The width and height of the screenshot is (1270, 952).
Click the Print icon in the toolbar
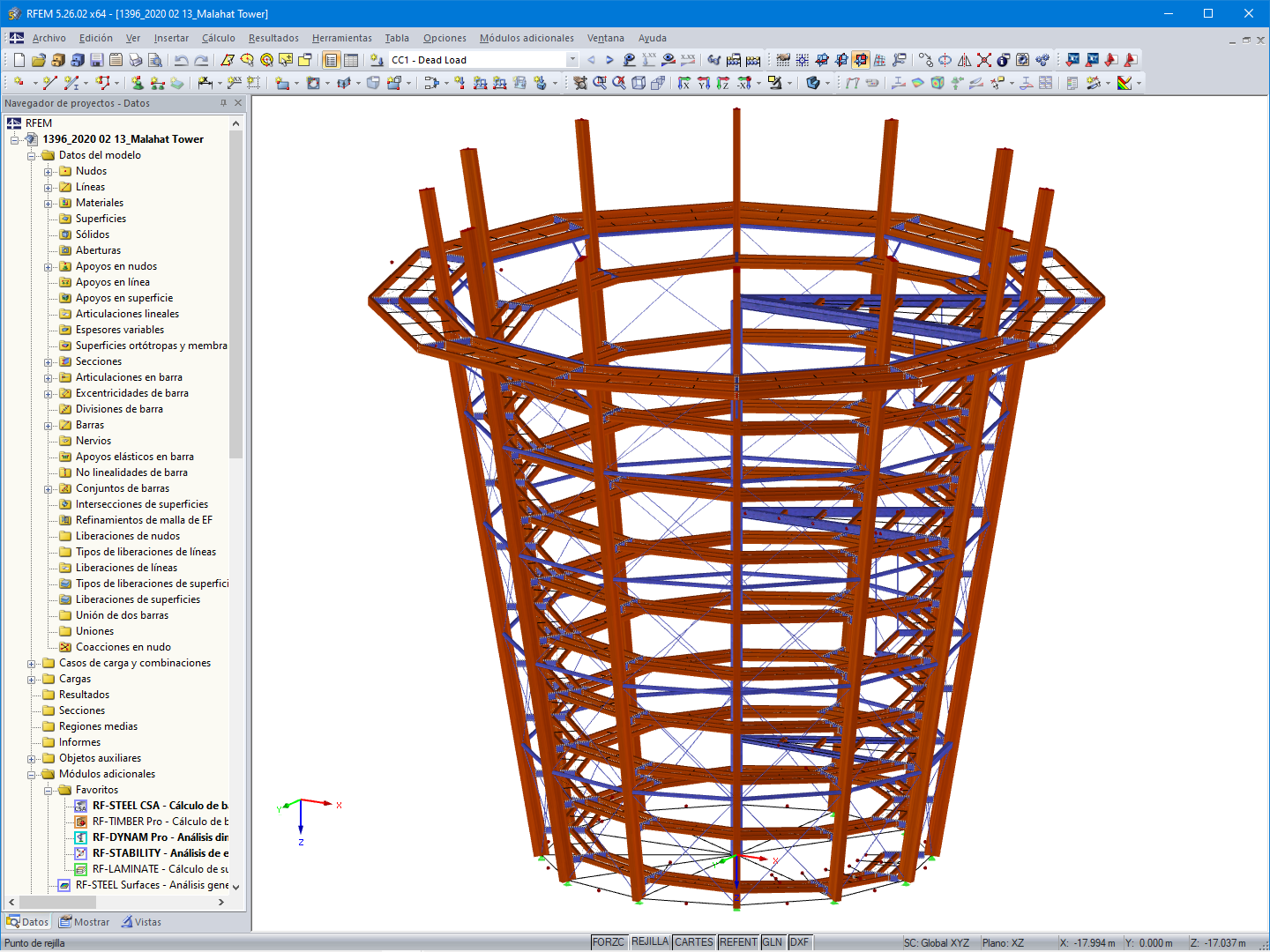[136, 60]
